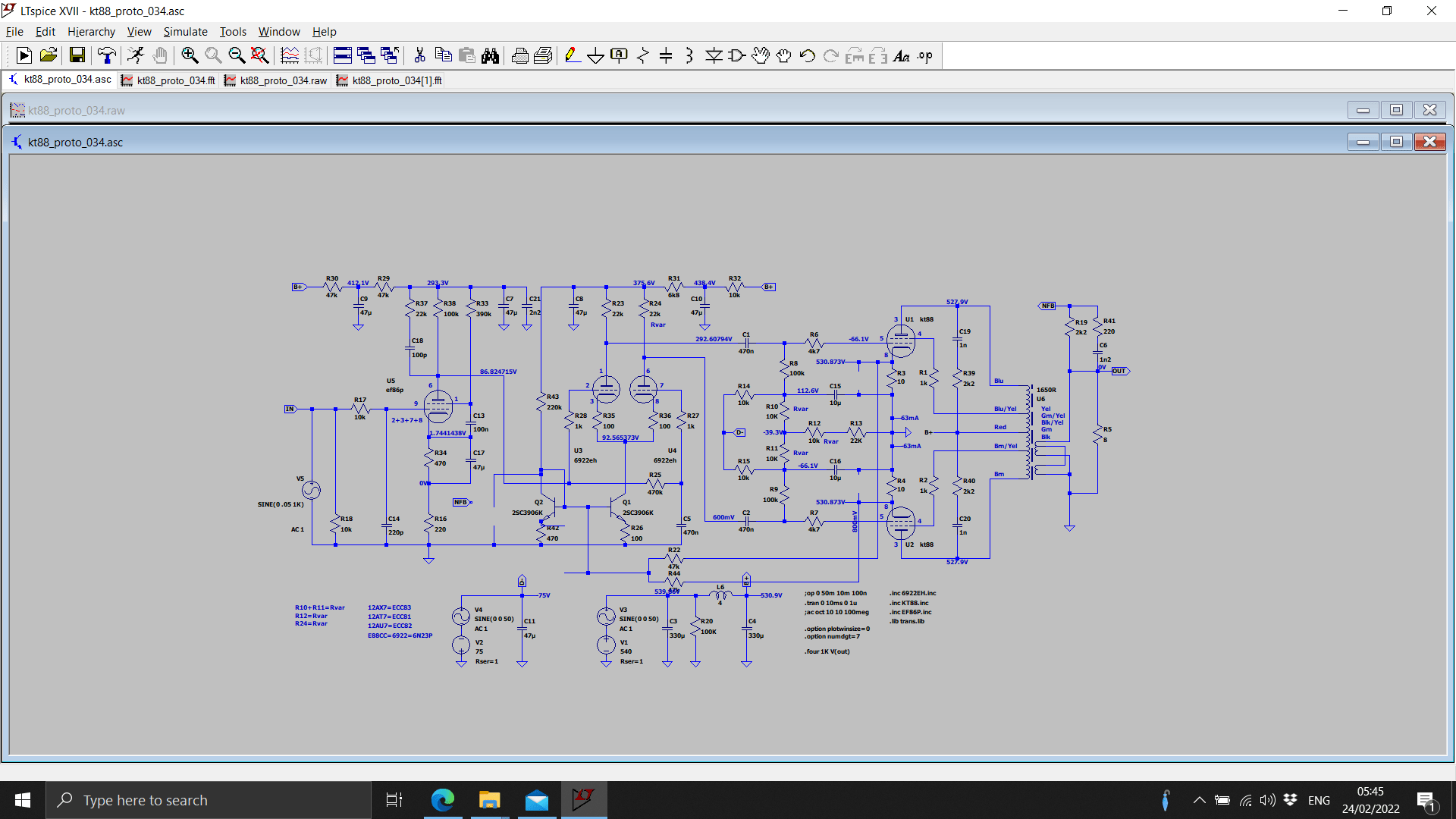
Task: Select the Copy (duplicate) tool
Action: pos(444,55)
